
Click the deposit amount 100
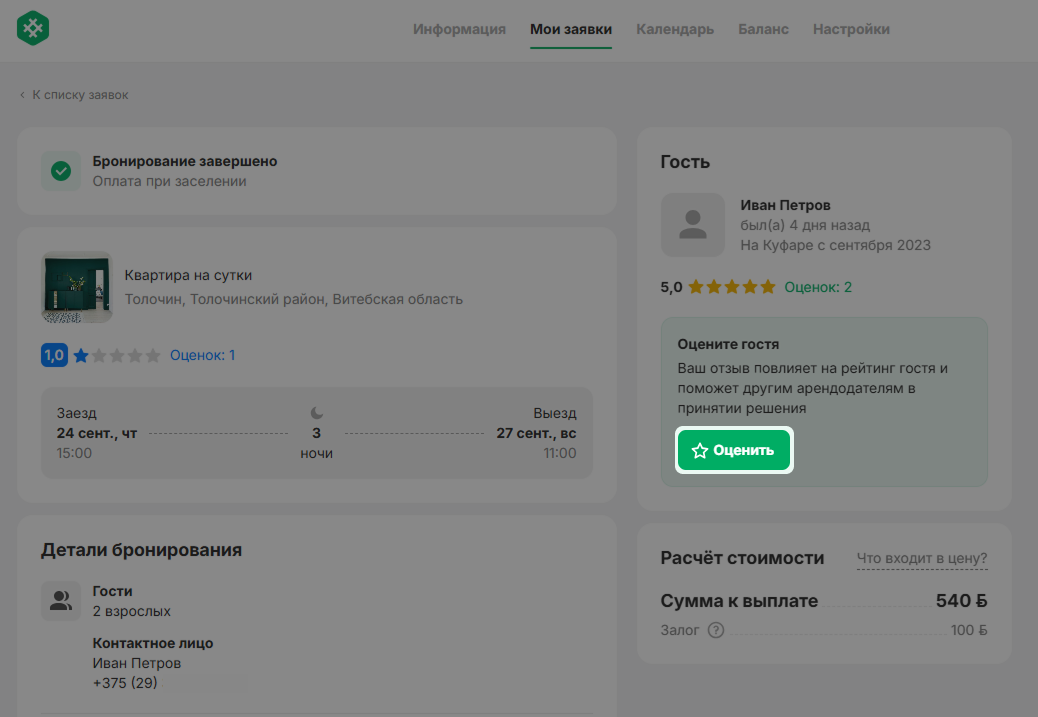[x=969, y=630]
